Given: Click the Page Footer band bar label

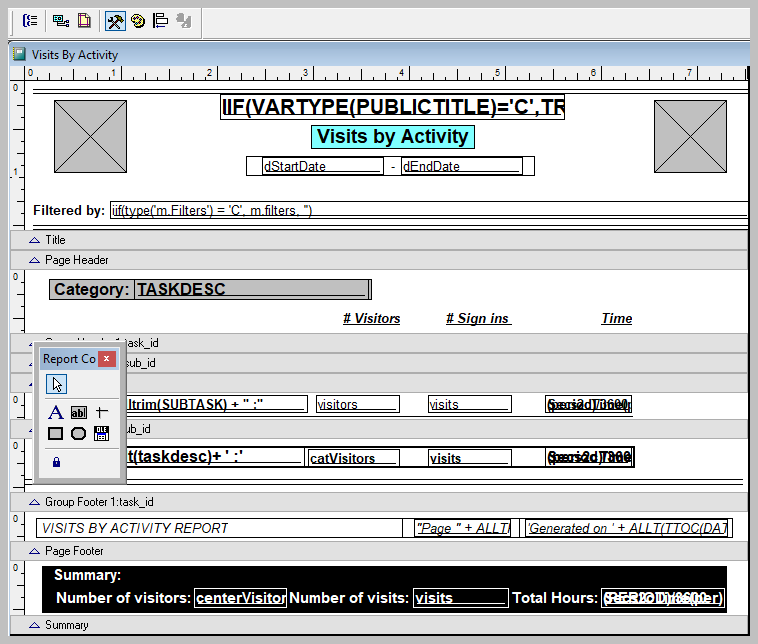Looking at the screenshot, I should click(x=74, y=551).
